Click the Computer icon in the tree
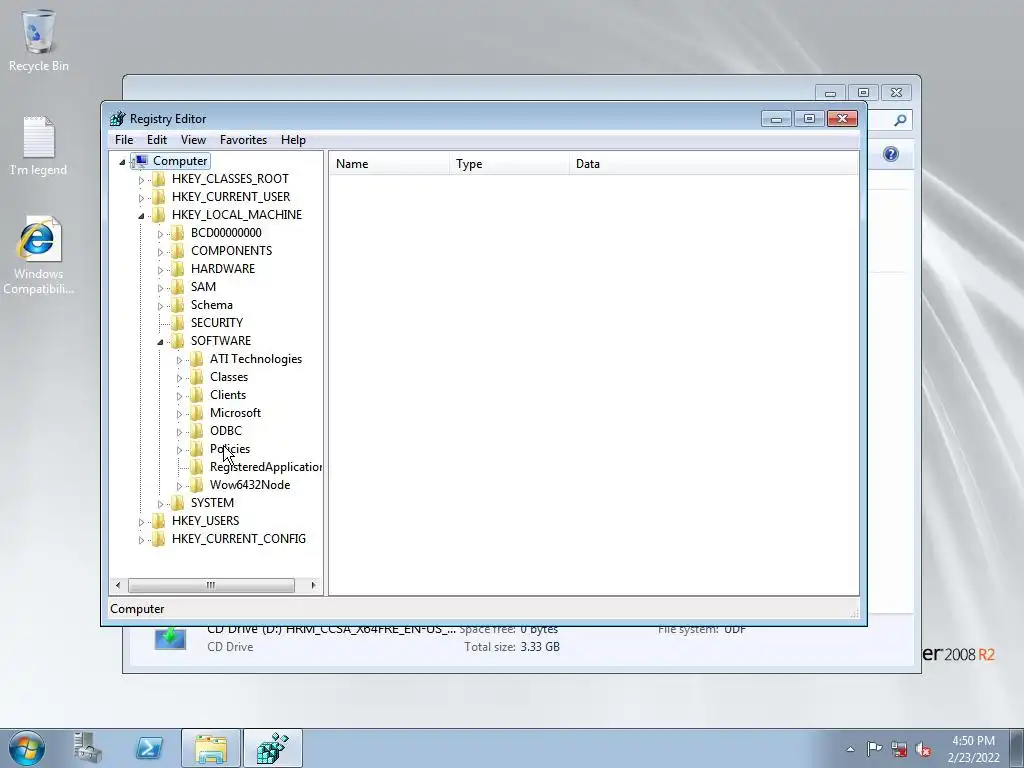 [140, 161]
